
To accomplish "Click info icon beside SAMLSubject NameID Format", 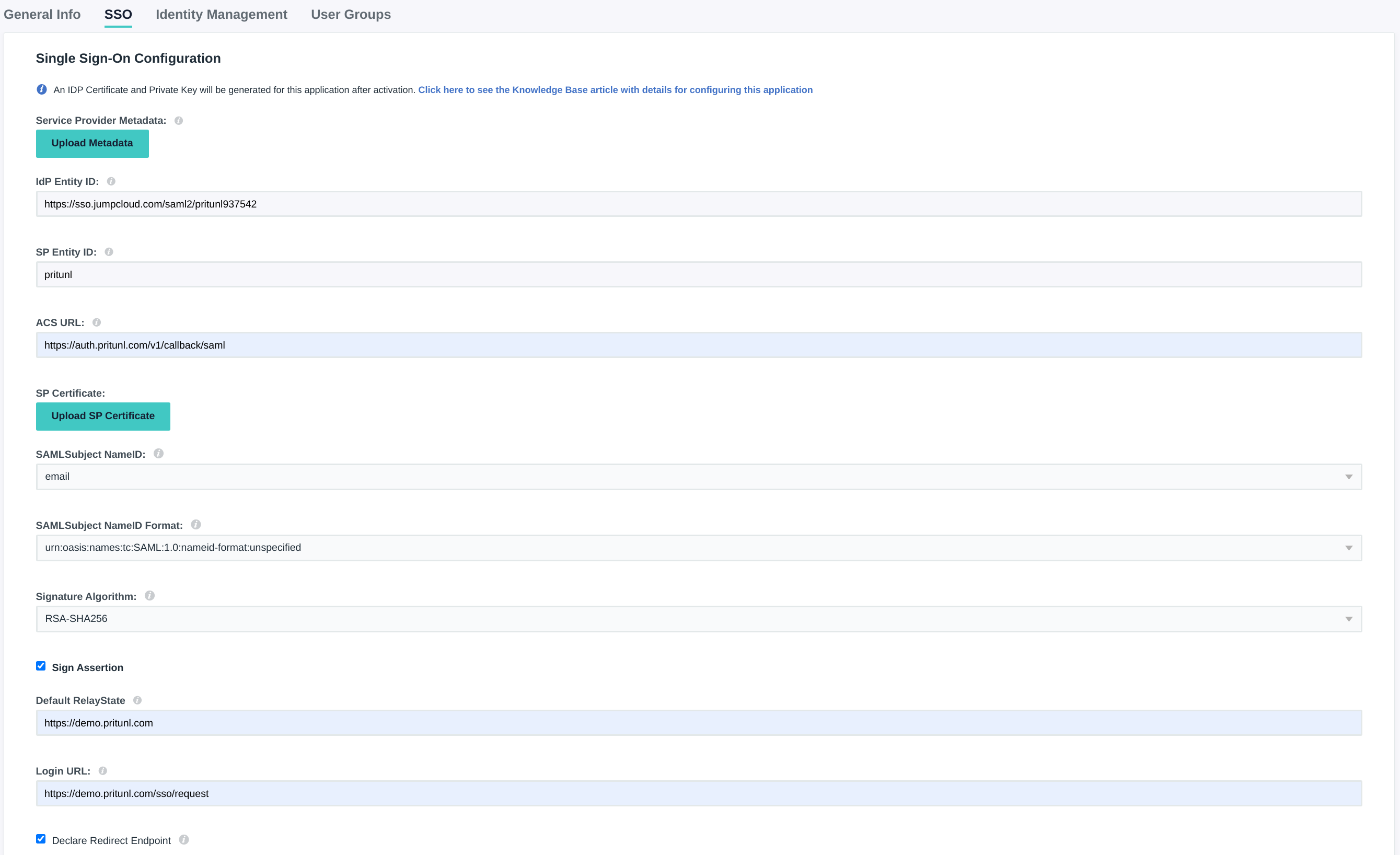I will pyautogui.click(x=196, y=524).
